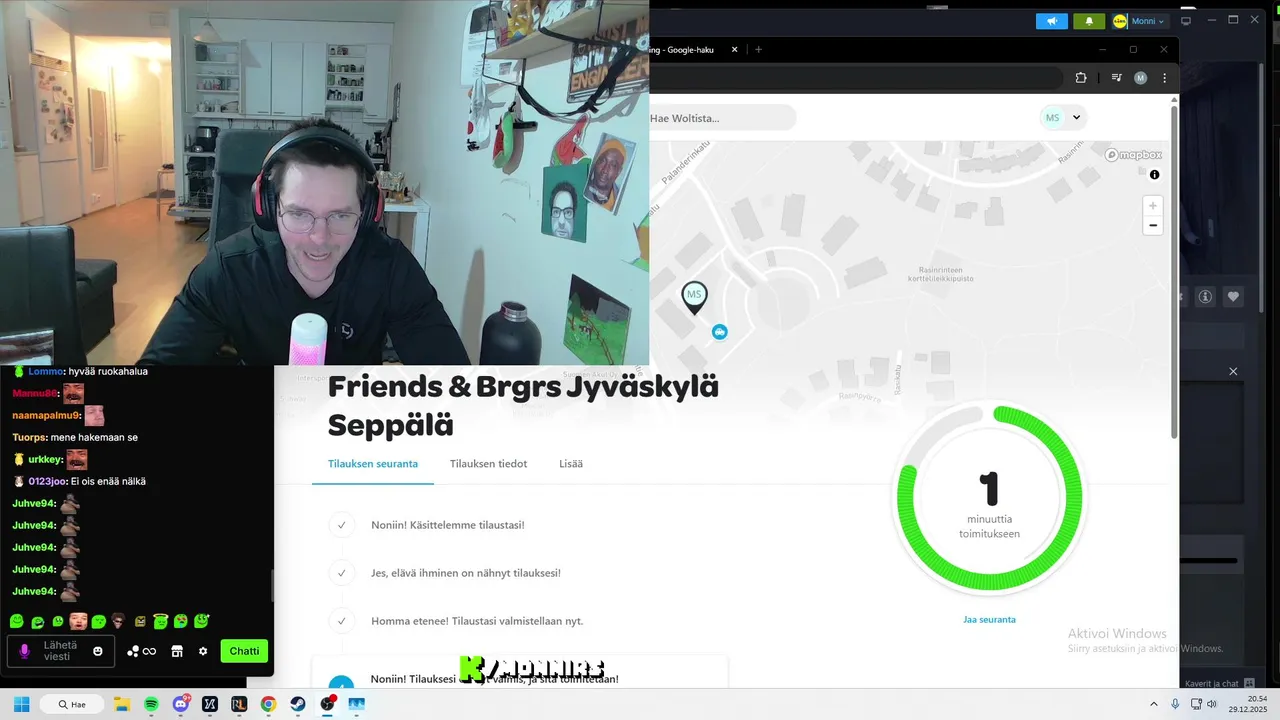This screenshot has width=1280, height=720.
Task: Click the info icon in Steam window
Action: coord(1205,296)
